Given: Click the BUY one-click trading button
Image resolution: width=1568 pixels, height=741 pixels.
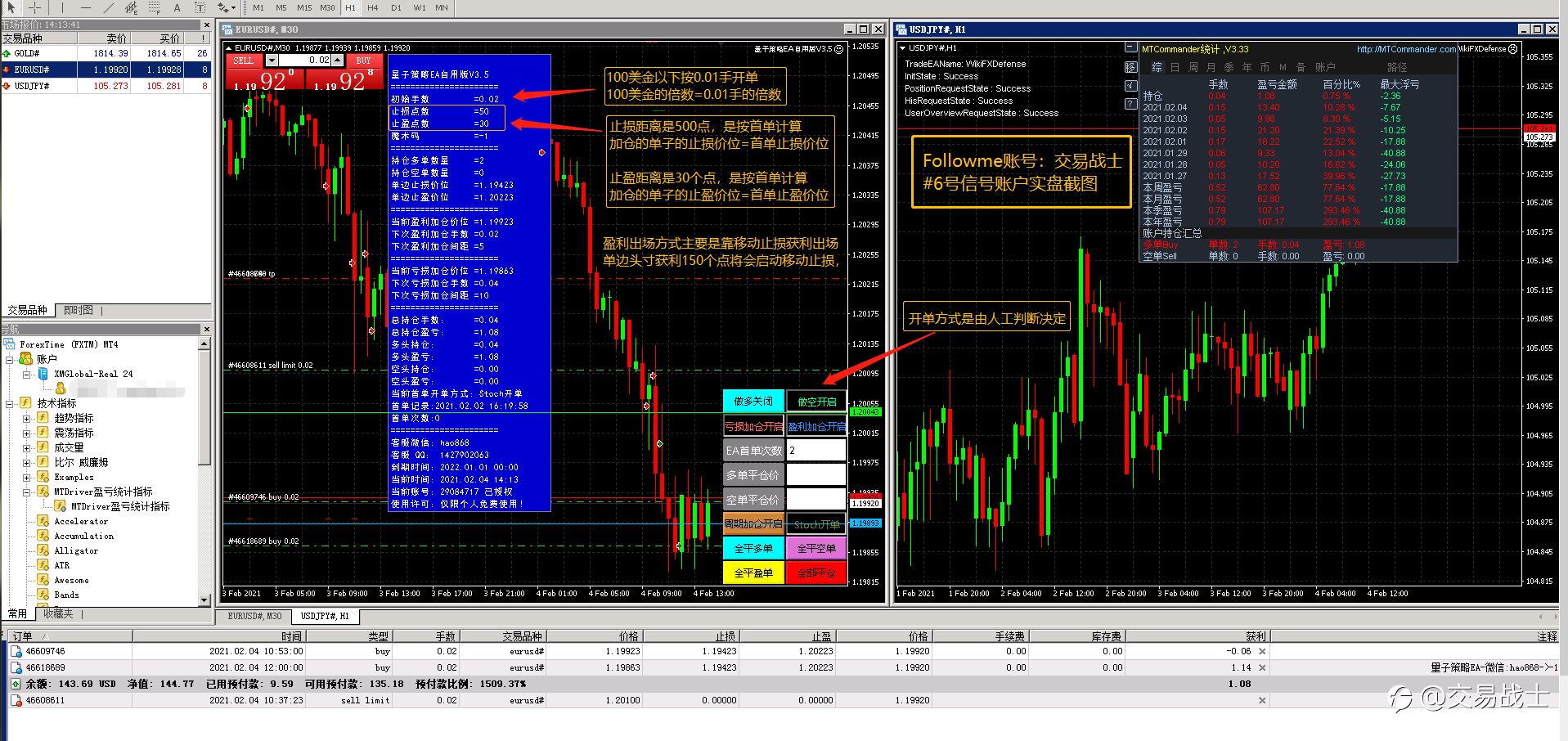Looking at the screenshot, I should click(x=363, y=61).
